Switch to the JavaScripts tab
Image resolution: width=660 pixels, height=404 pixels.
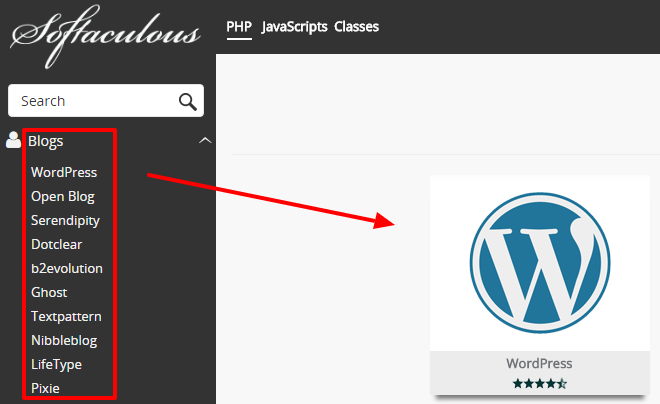pyautogui.click(x=294, y=27)
